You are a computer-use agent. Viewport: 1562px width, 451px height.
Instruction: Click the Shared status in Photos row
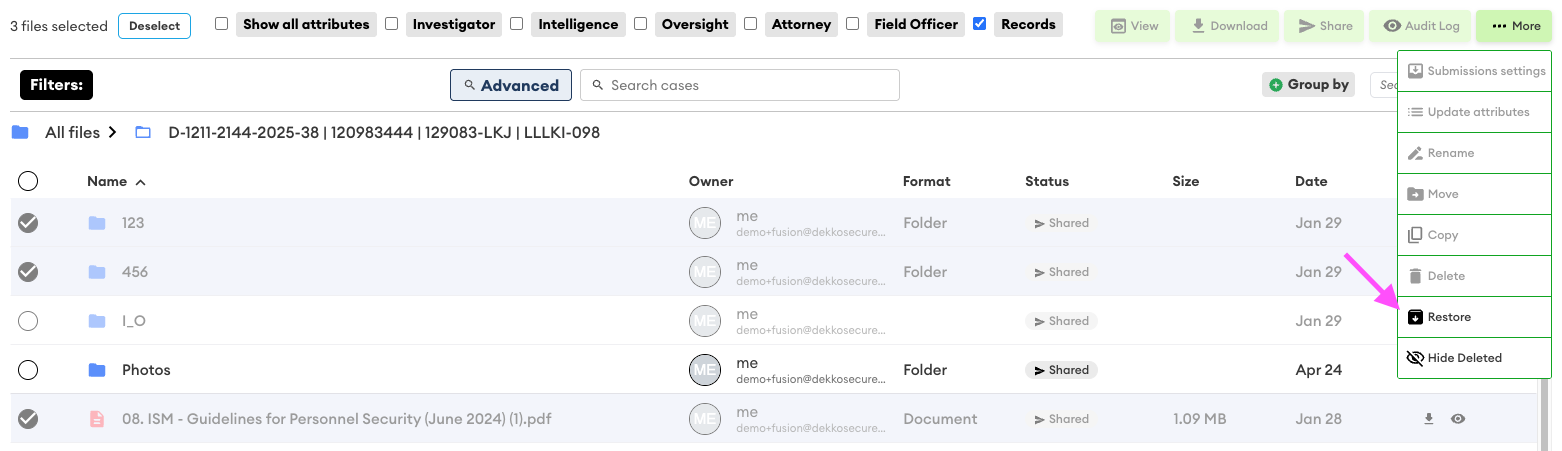tap(1061, 370)
